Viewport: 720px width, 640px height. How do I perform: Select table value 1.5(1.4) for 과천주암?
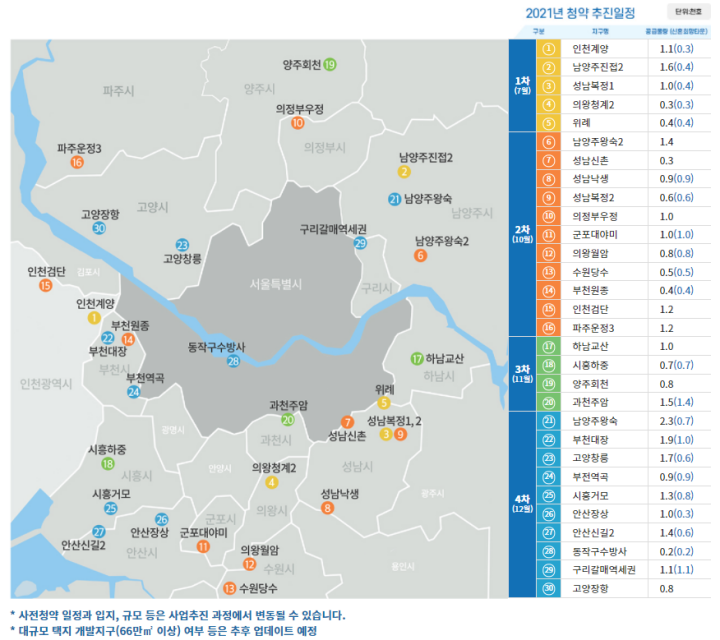[676, 402]
